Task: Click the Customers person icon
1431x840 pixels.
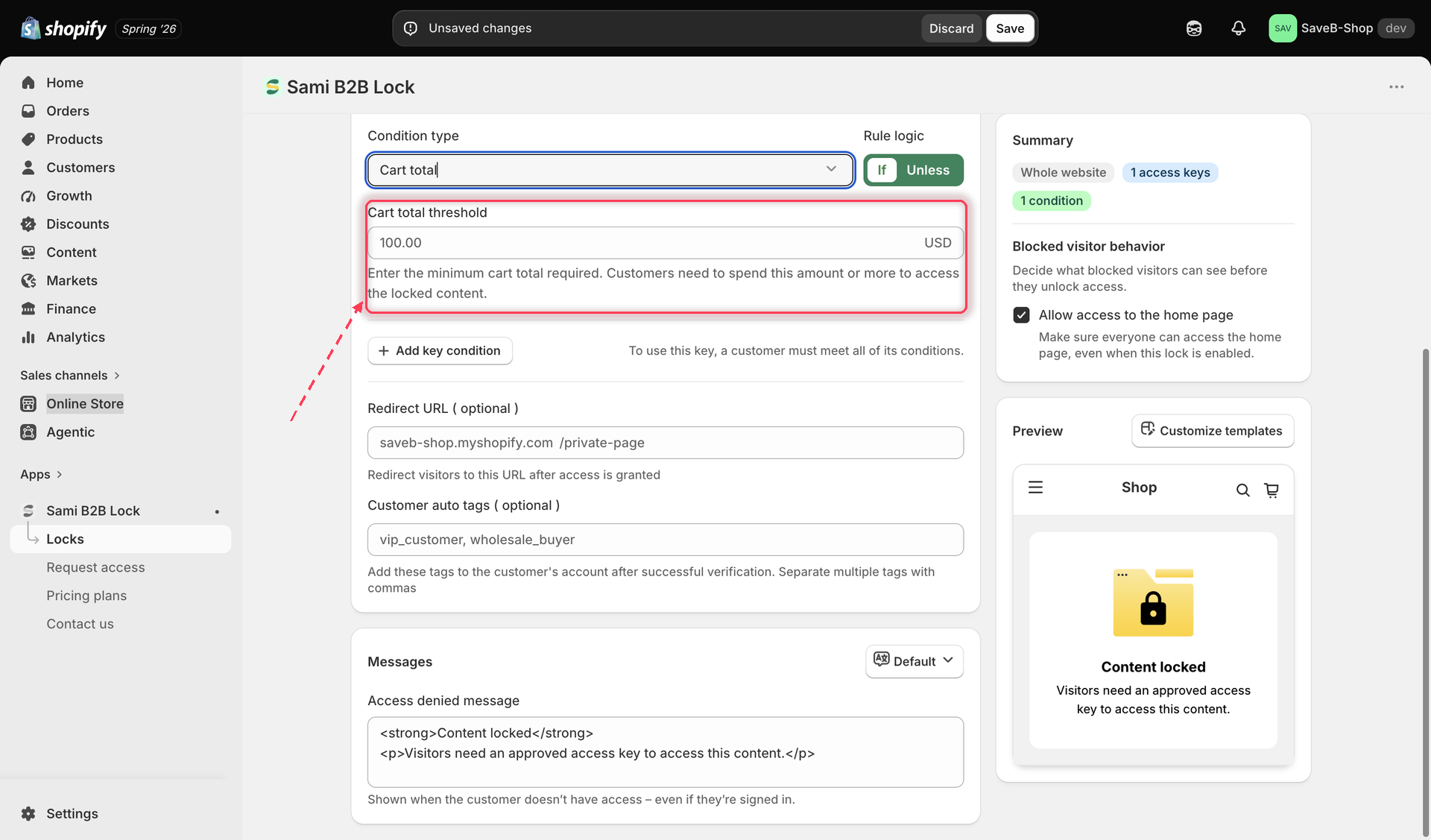Action: click(x=28, y=168)
